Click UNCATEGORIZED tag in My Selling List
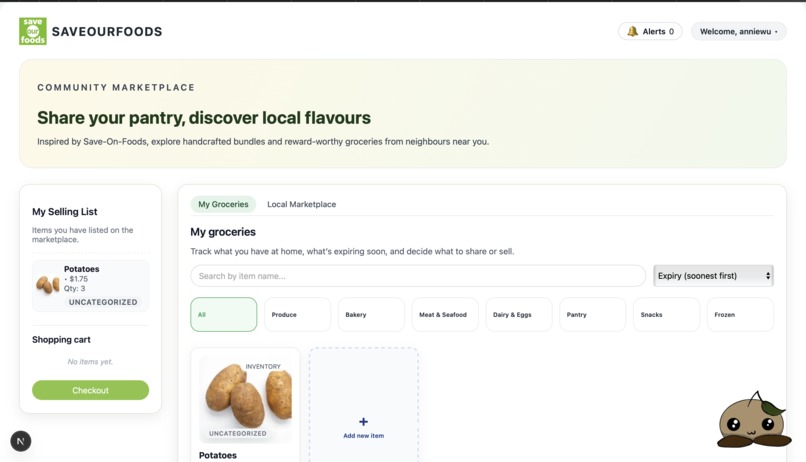The height and width of the screenshot is (462, 806). [103, 302]
